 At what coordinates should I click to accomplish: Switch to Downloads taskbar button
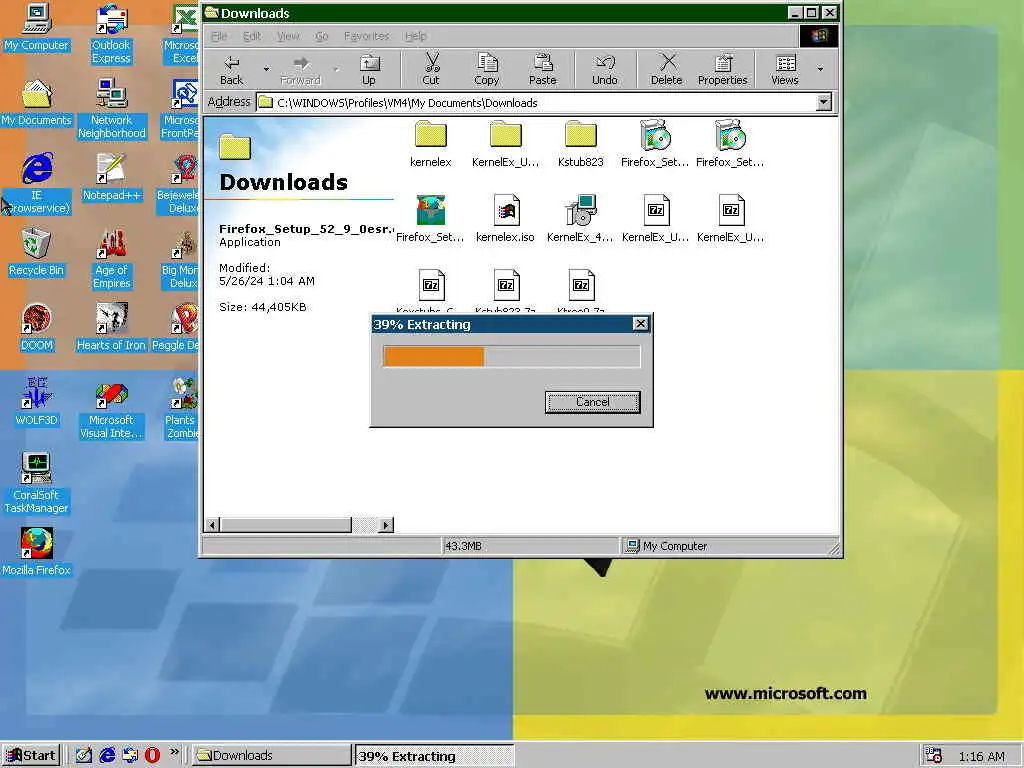coord(272,756)
